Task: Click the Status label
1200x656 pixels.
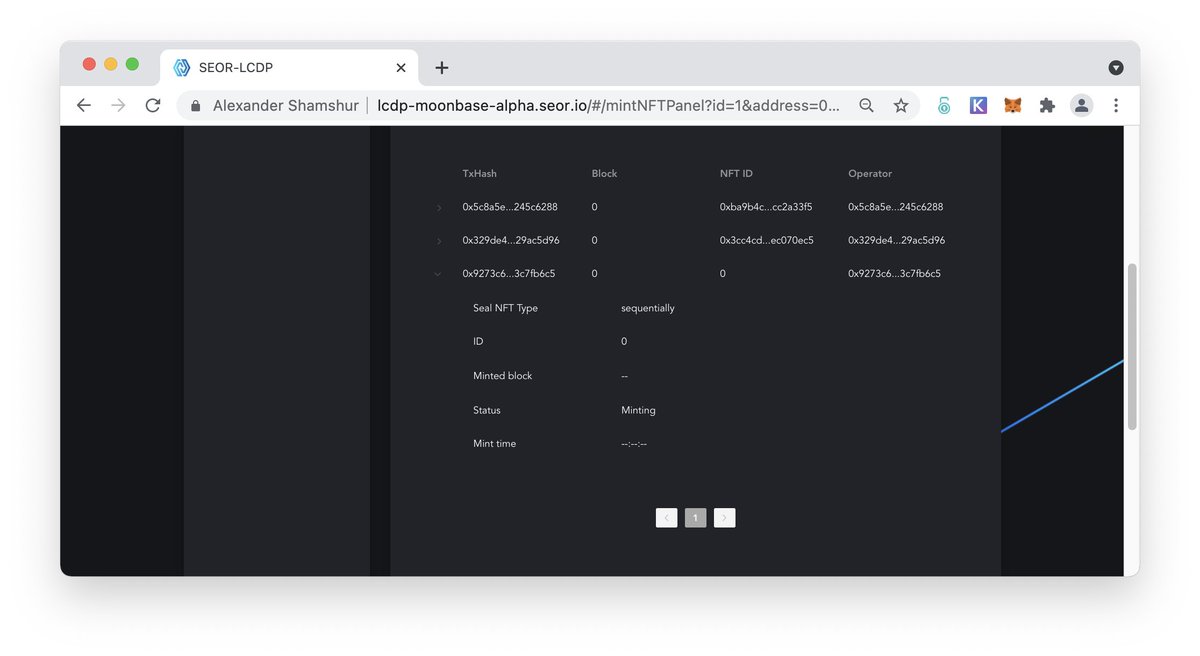Action: [x=487, y=410]
